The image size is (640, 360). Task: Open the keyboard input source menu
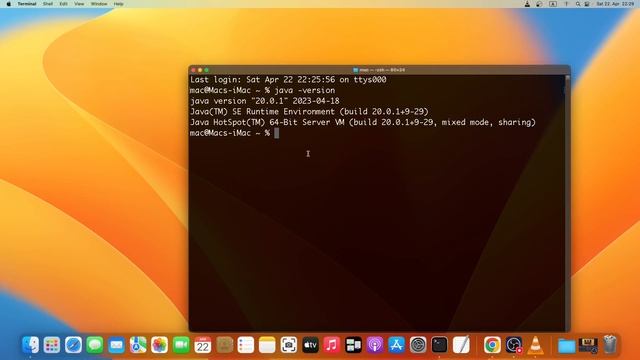553,4
